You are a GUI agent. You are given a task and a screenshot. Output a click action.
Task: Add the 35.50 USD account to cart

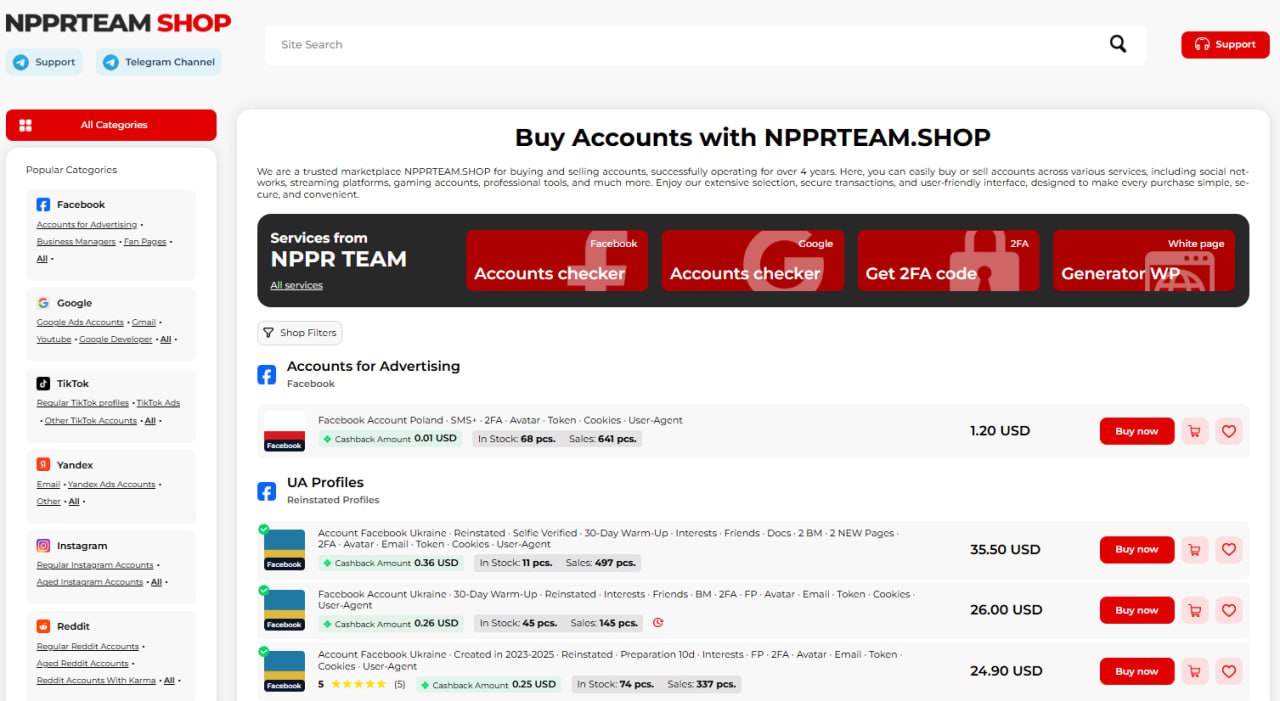pyautogui.click(x=1193, y=549)
